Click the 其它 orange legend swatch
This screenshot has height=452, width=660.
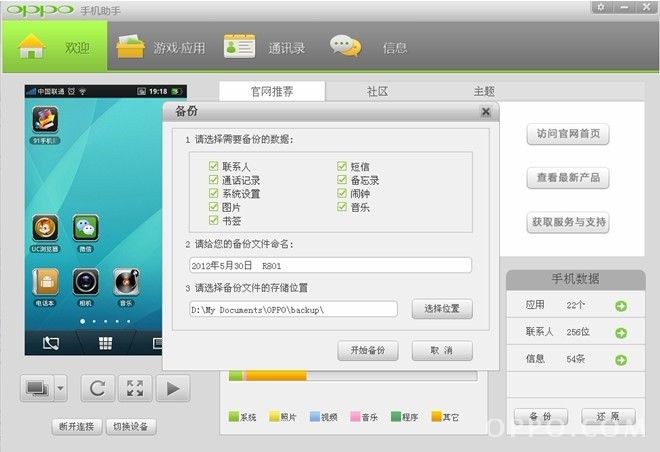coord(436,417)
